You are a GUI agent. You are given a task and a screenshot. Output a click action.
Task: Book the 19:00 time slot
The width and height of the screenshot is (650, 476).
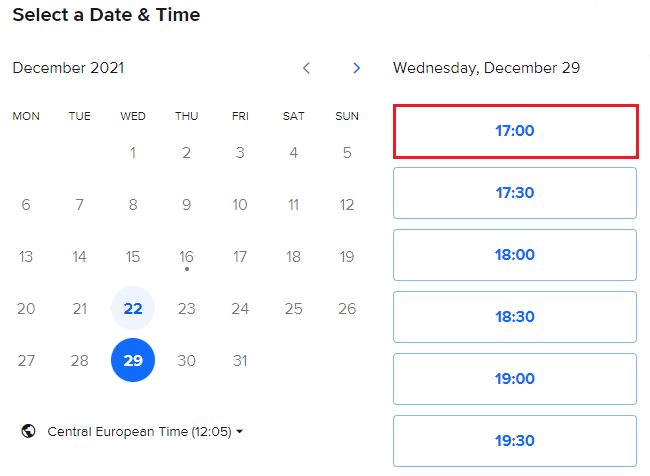pyautogui.click(x=515, y=378)
